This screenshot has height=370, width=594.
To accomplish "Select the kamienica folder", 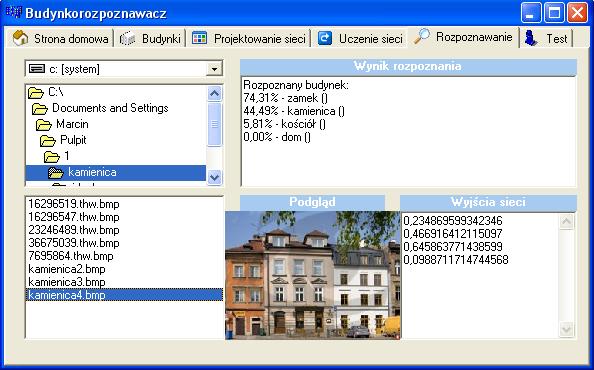I will [116, 173].
